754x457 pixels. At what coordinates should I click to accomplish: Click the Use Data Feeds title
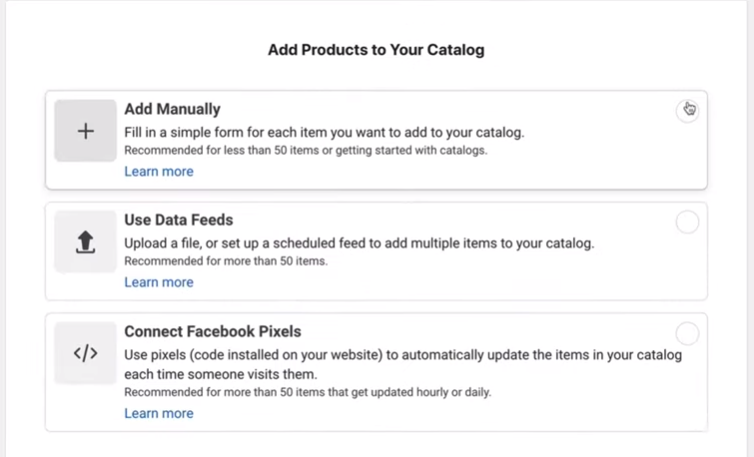pyautogui.click(x=178, y=220)
